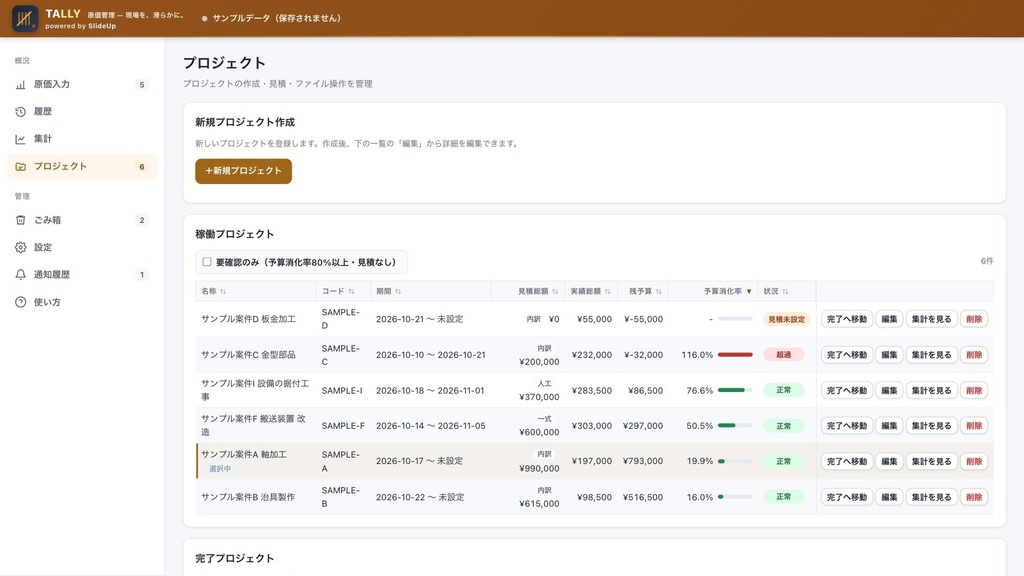Click the プロジェクト folder icon
1024x576 pixels.
20,167
